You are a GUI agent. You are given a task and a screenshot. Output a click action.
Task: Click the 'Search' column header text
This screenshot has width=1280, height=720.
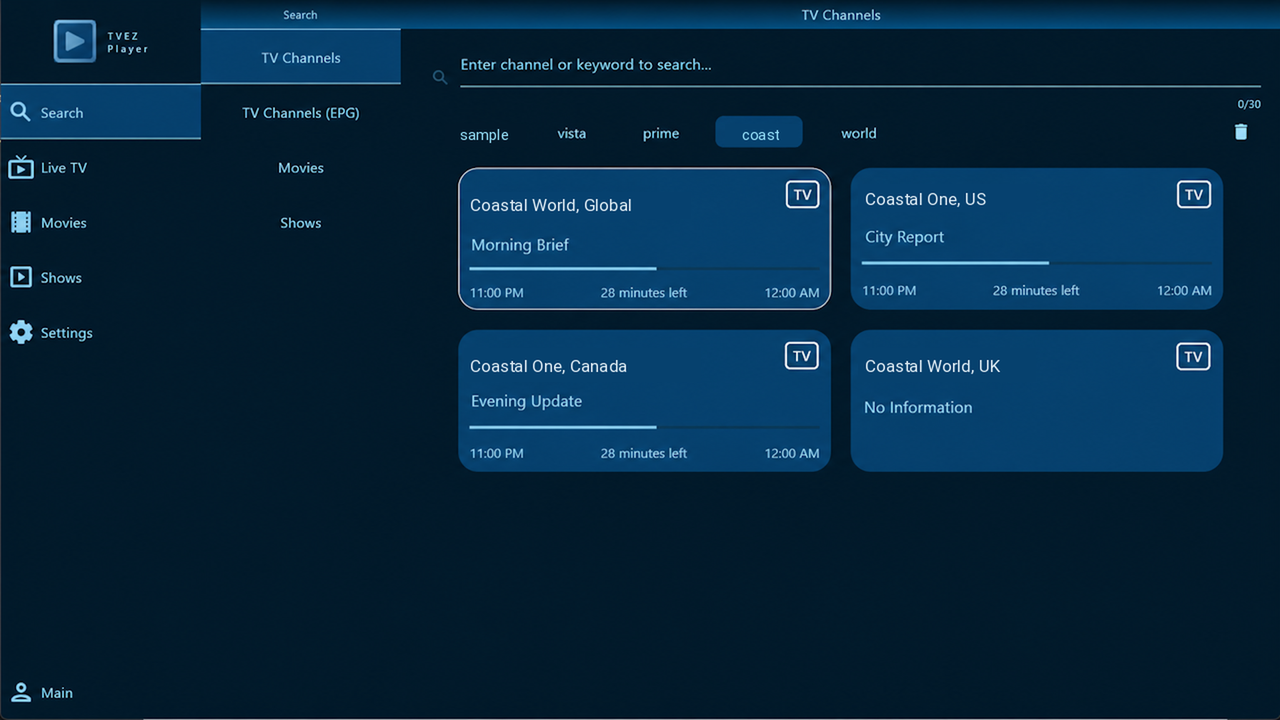pos(300,15)
